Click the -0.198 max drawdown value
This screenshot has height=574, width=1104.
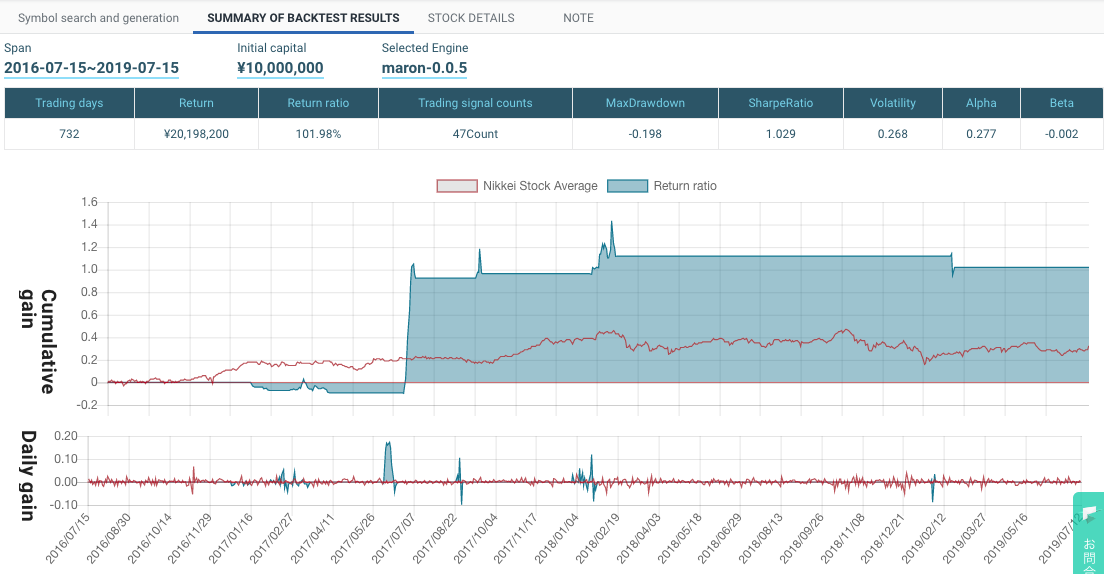(x=646, y=134)
